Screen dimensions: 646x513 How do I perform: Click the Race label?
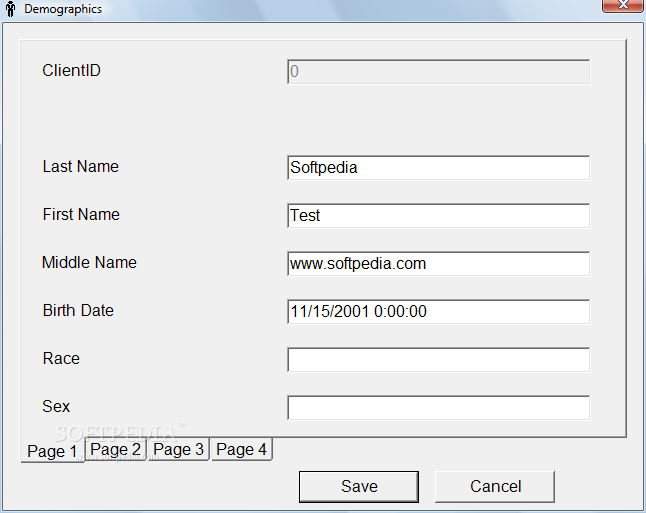(x=61, y=358)
